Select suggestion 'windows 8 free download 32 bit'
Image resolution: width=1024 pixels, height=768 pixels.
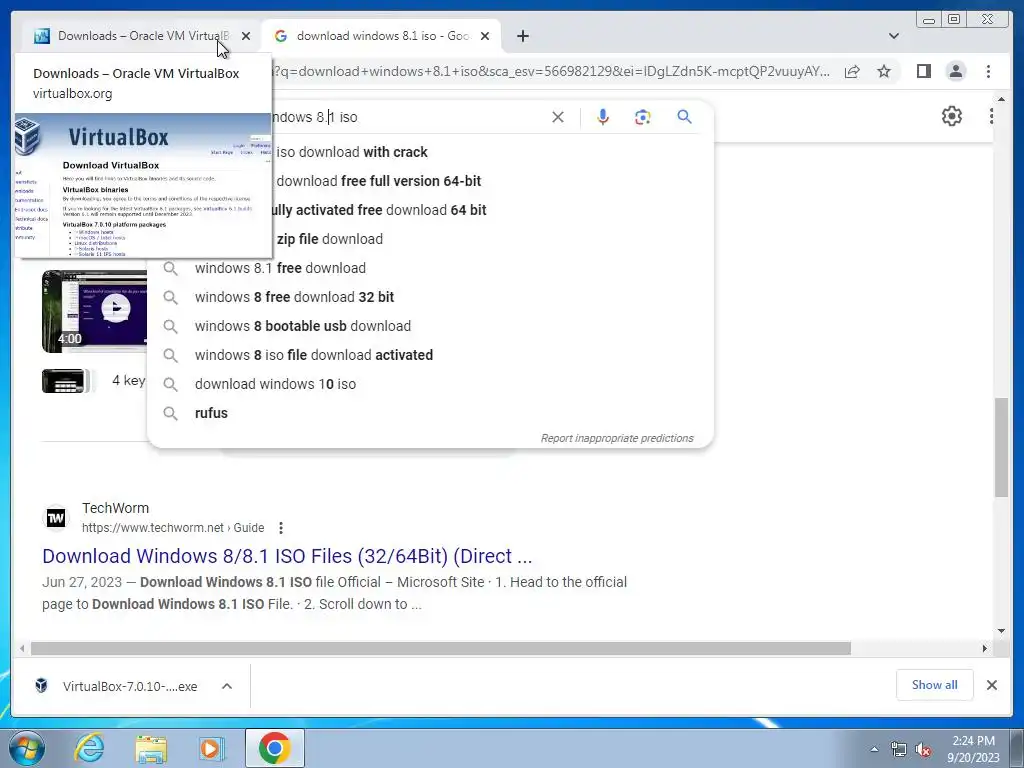430,297
